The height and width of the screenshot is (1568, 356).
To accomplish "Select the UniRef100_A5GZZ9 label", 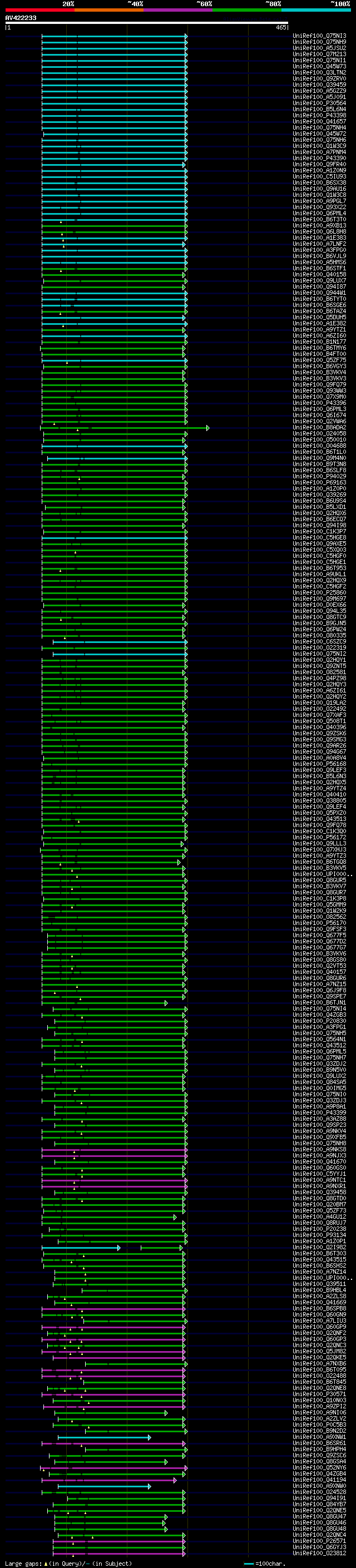I will (x=319, y=91).
